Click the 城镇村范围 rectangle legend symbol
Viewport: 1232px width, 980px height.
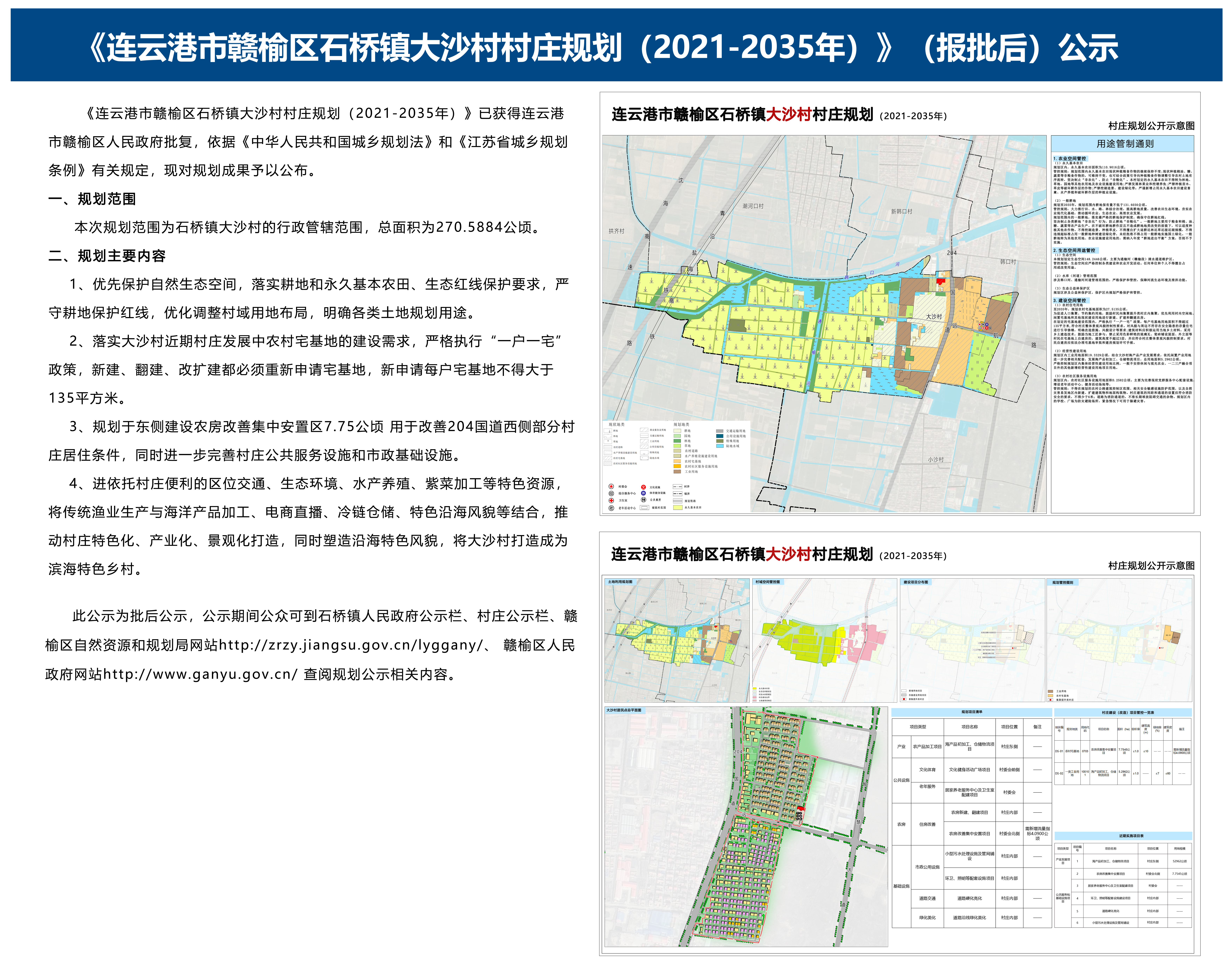[645, 507]
